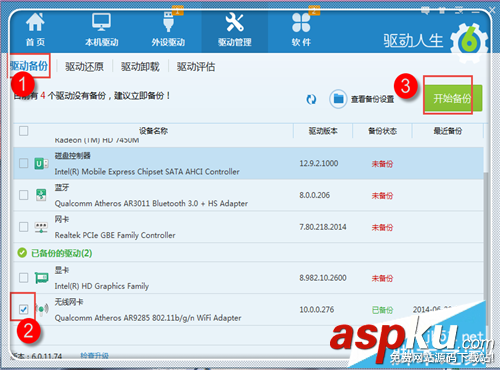
Task: Click version 8.0.0.206 cell
Action: point(314,195)
